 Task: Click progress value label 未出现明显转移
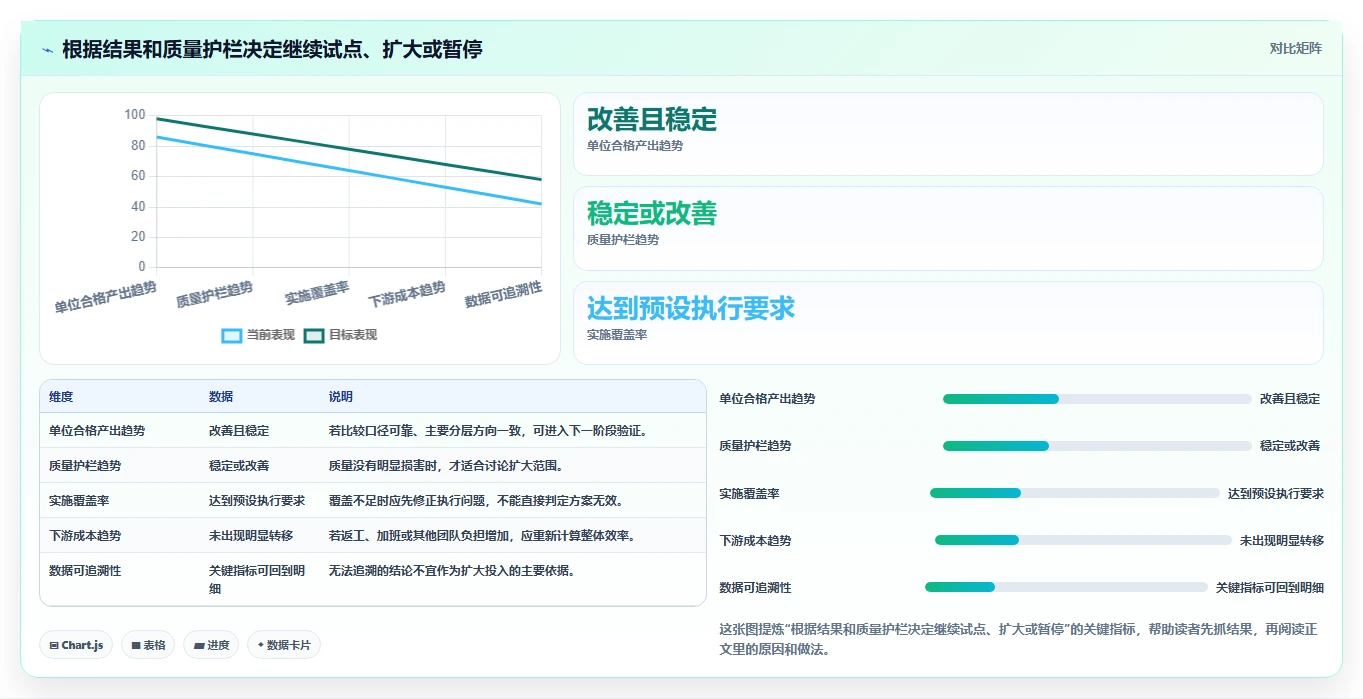[x=1282, y=540]
